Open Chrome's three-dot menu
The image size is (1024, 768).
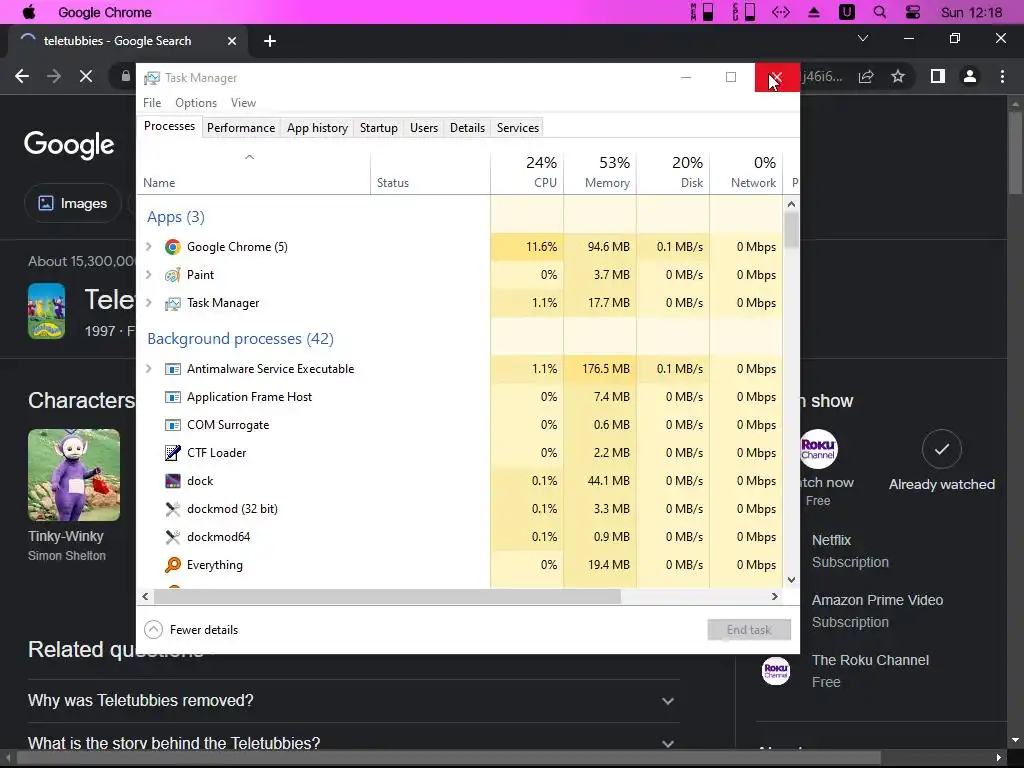[1002, 76]
